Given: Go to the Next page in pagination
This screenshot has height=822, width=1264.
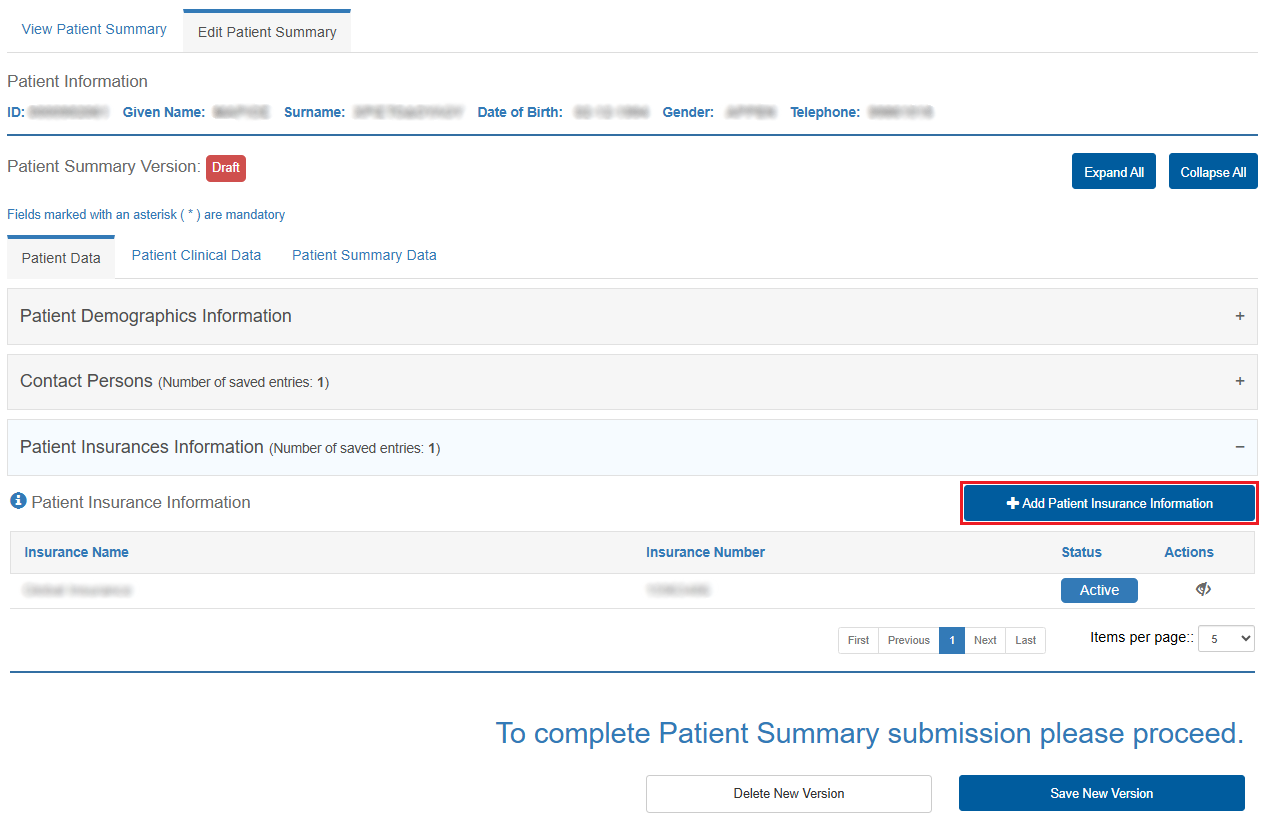Looking at the screenshot, I should (x=985, y=640).
